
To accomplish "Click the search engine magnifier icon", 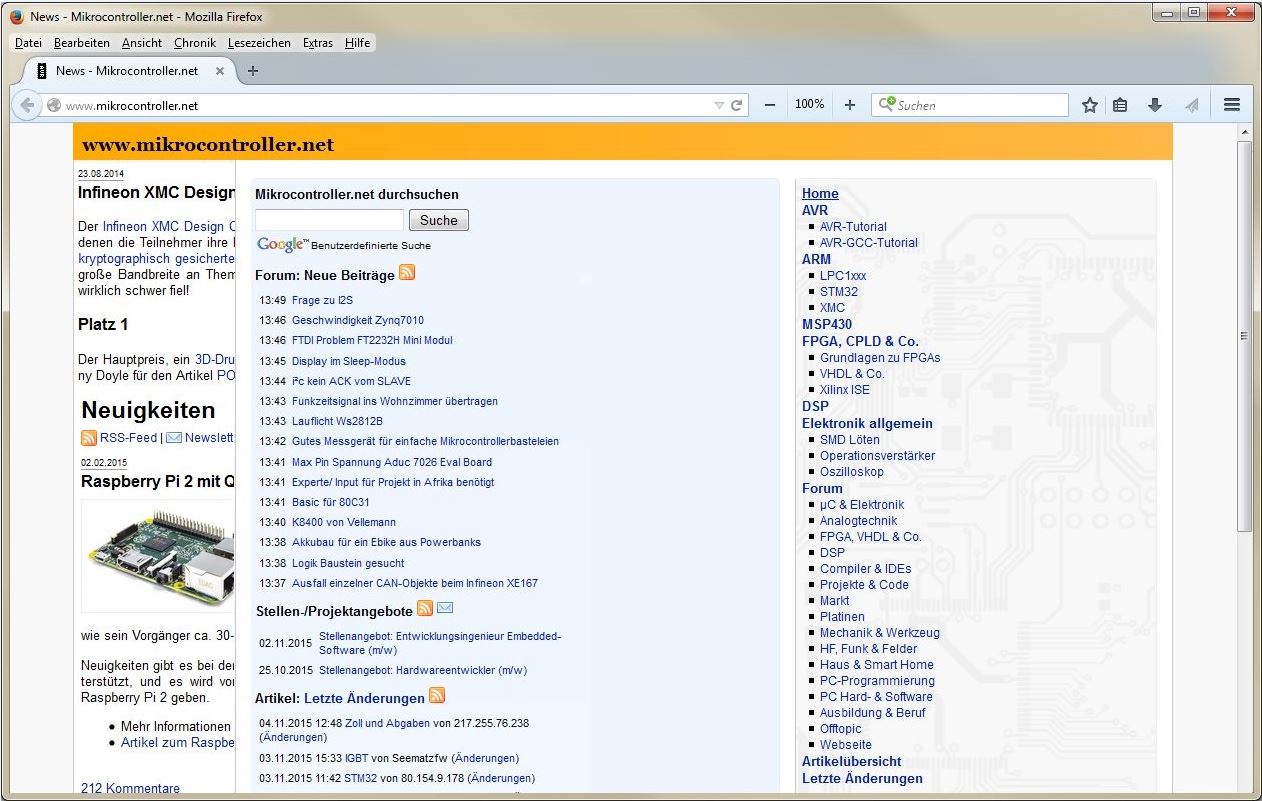I will (x=886, y=104).
